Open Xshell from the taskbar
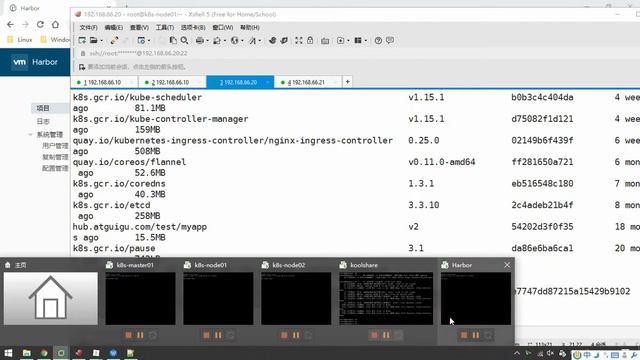Viewport: 640px width, 360px height. click(78, 353)
